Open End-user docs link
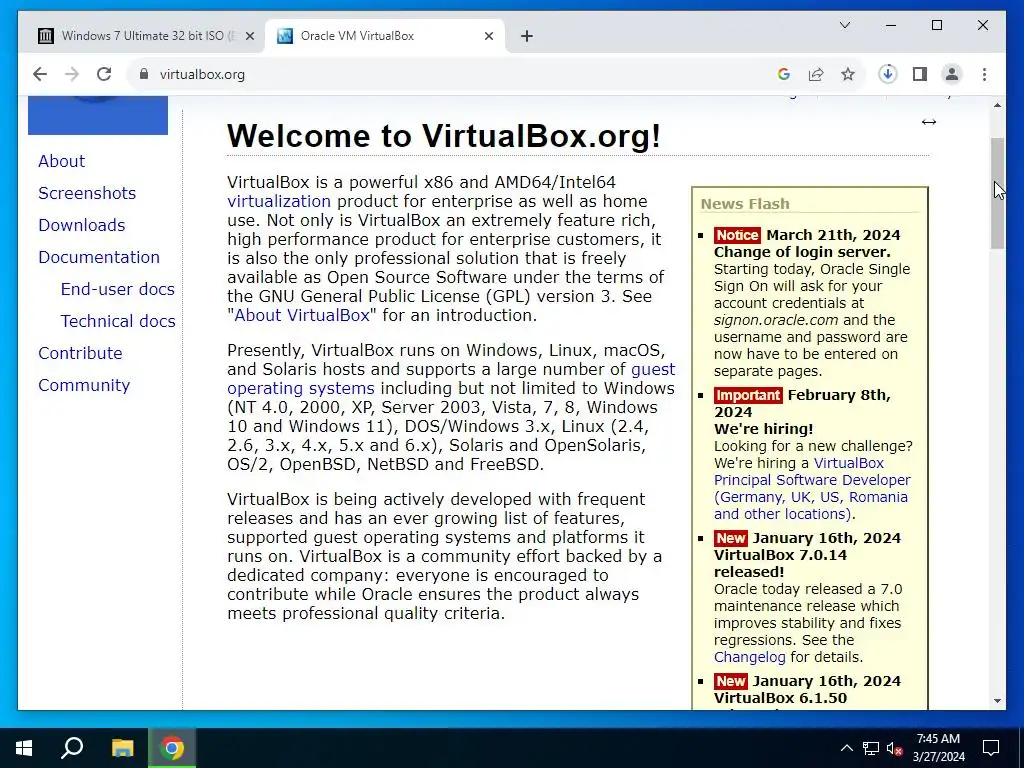Image resolution: width=1024 pixels, height=768 pixels. 118,289
